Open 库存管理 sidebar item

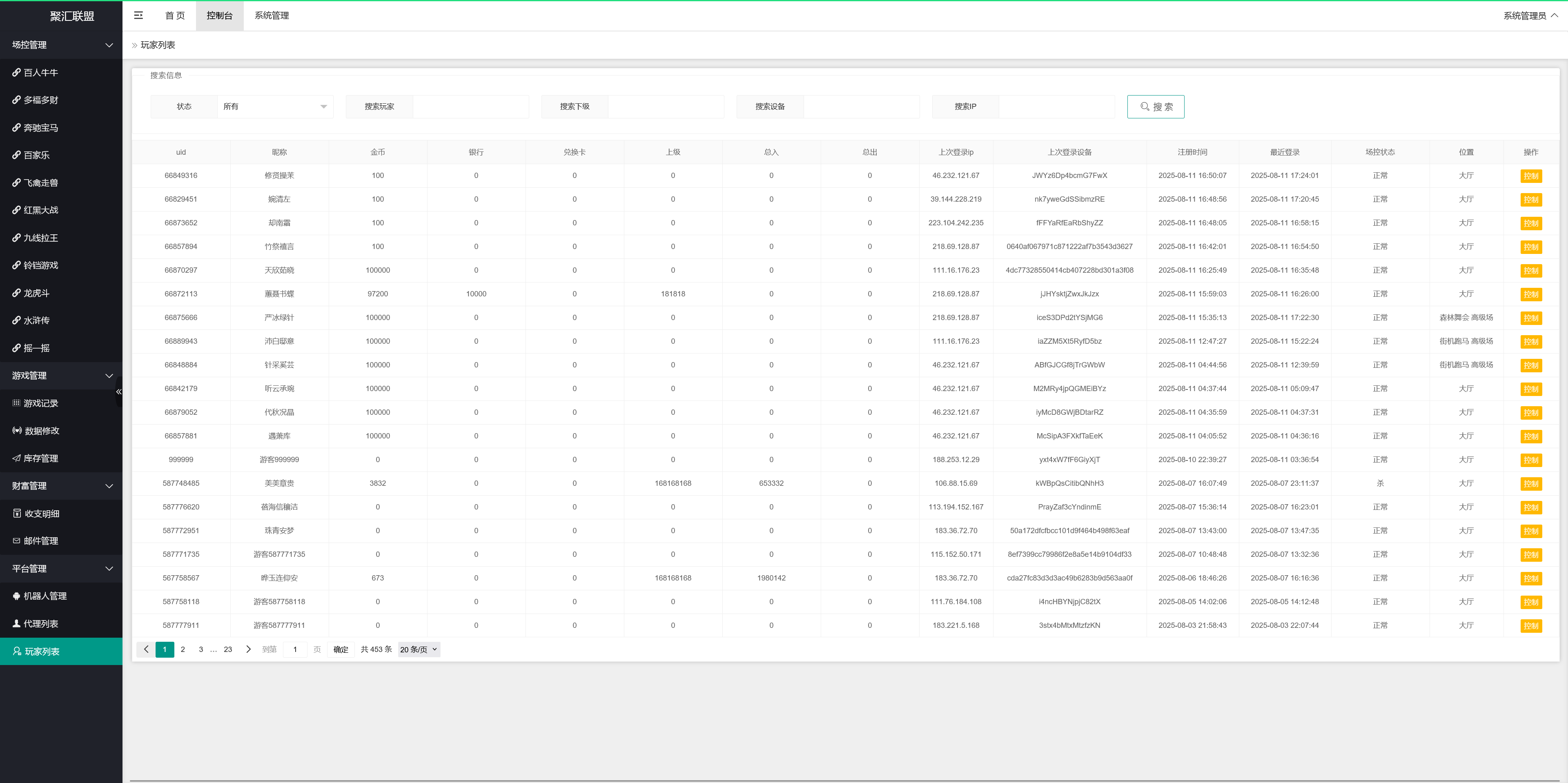40,458
